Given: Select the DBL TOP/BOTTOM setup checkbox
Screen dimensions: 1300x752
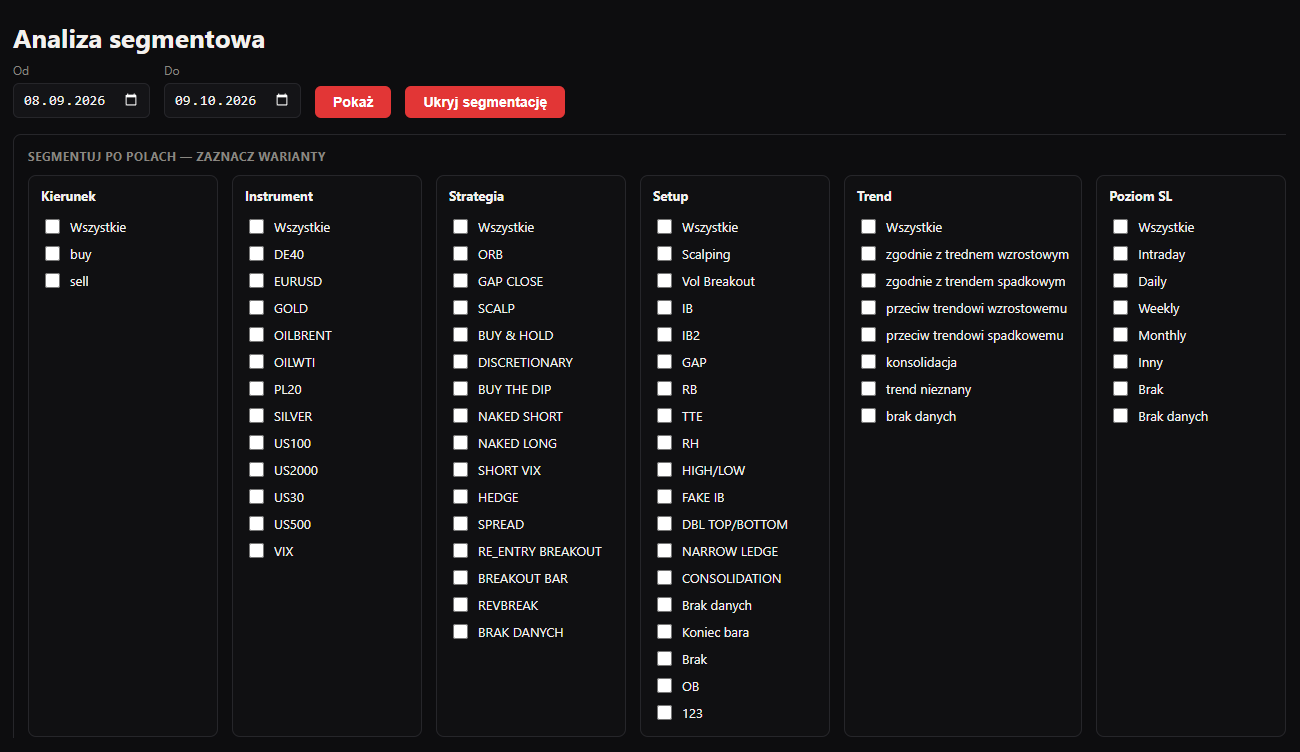Looking at the screenshot, I should click(665, 524).
